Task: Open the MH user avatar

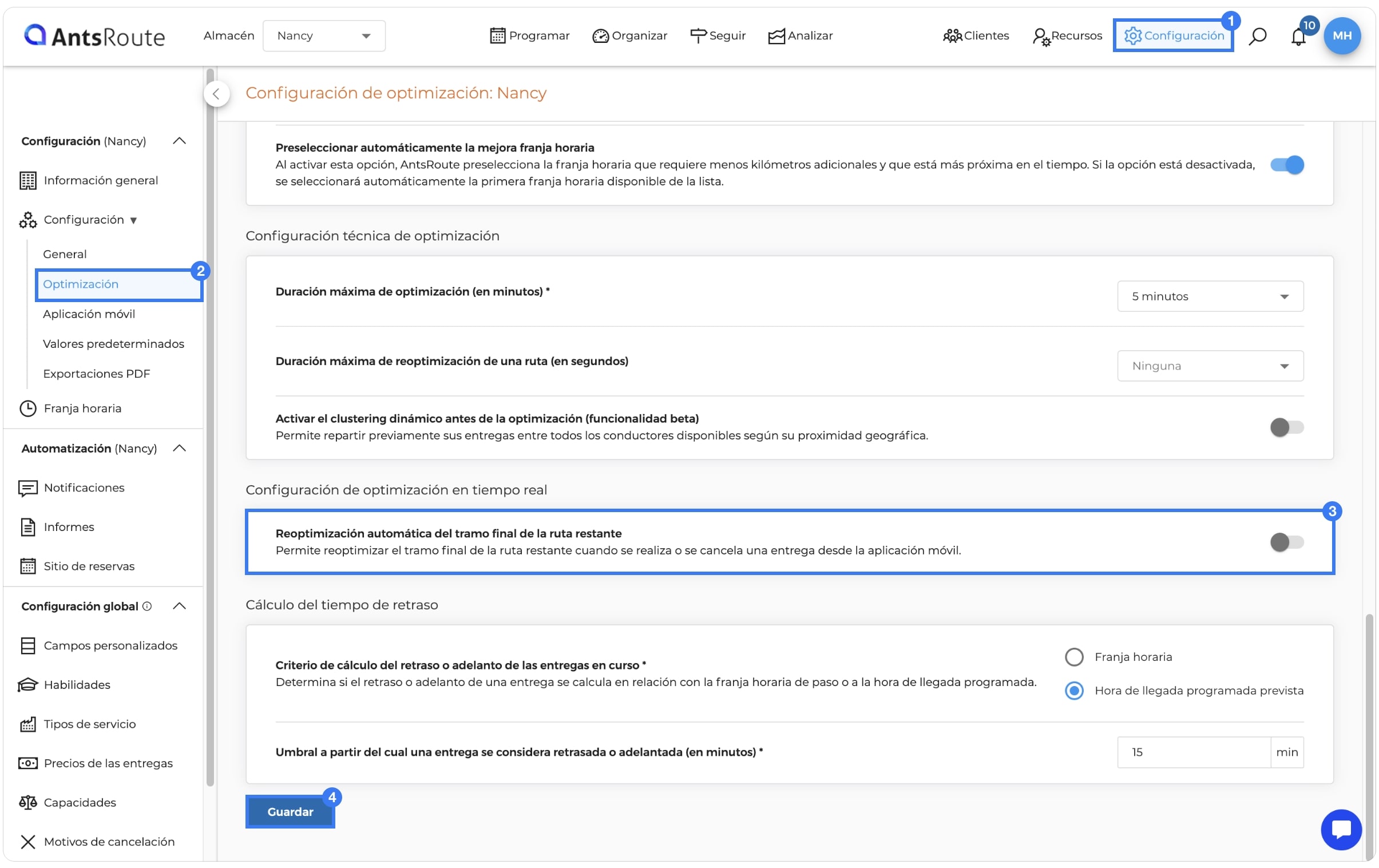Action: tap(1342, 35)
